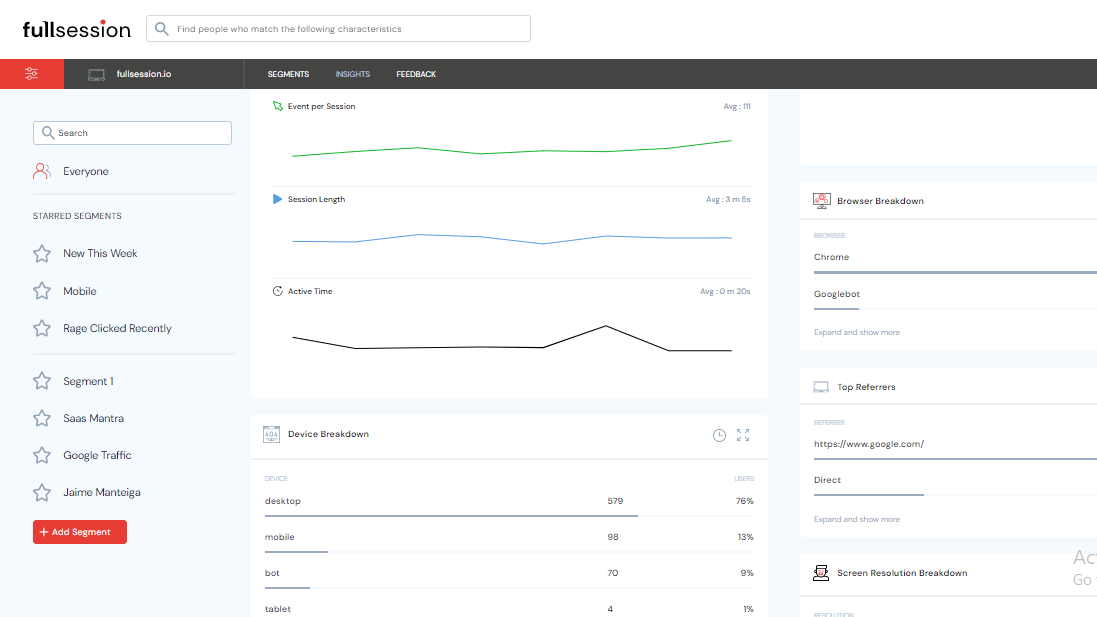Screen dimensions: 1097x617
Task: Open the filters panel via red sliders icon
Action: point(31,73)
